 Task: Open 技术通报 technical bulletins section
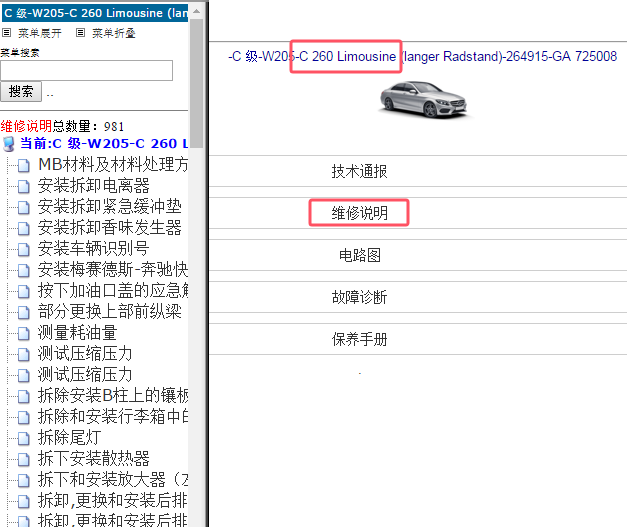[359, 171]
